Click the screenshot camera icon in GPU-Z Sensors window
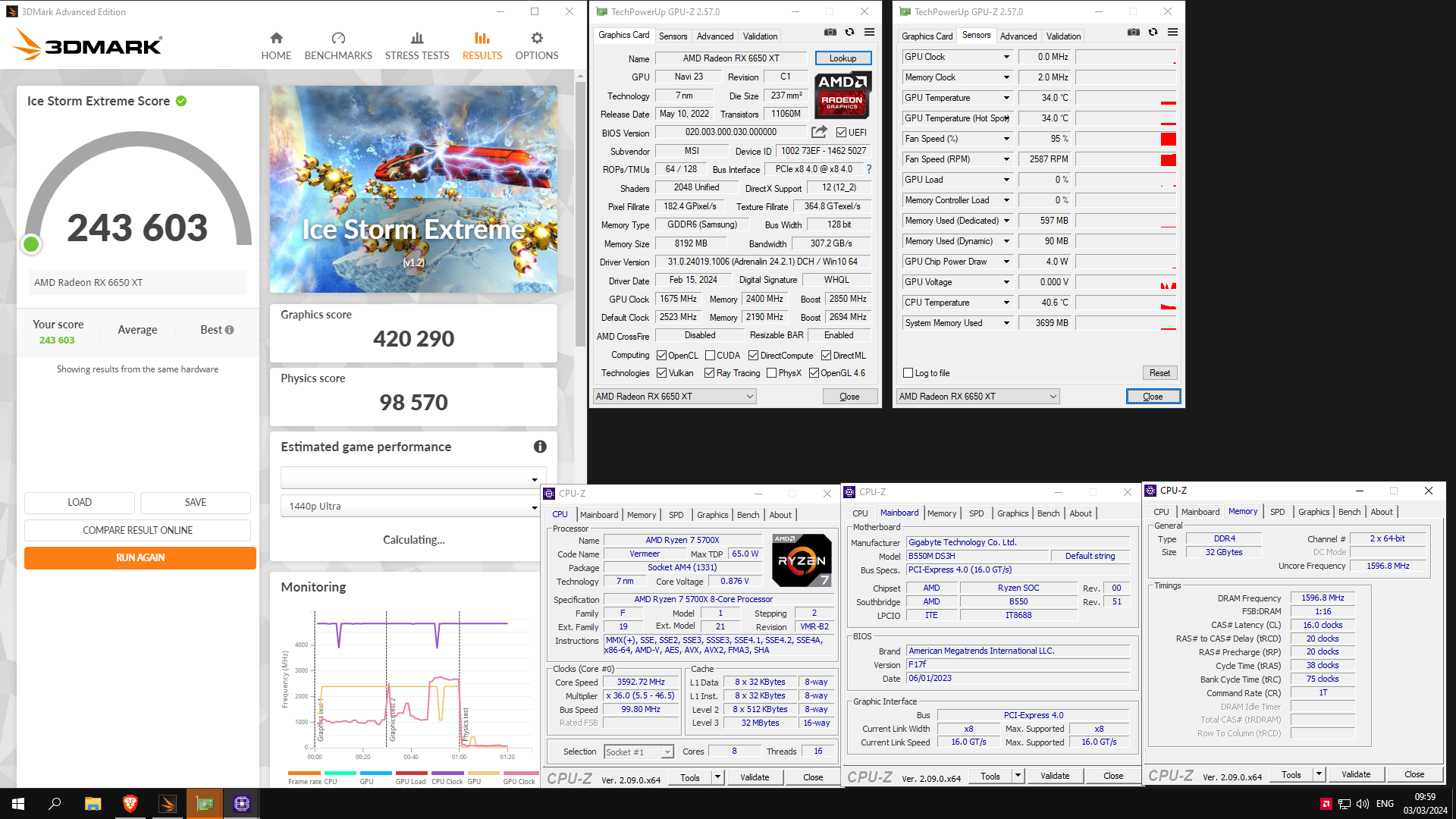Screen dimensions: 1456x819 pyautogui.click(x=1134, y=33)
